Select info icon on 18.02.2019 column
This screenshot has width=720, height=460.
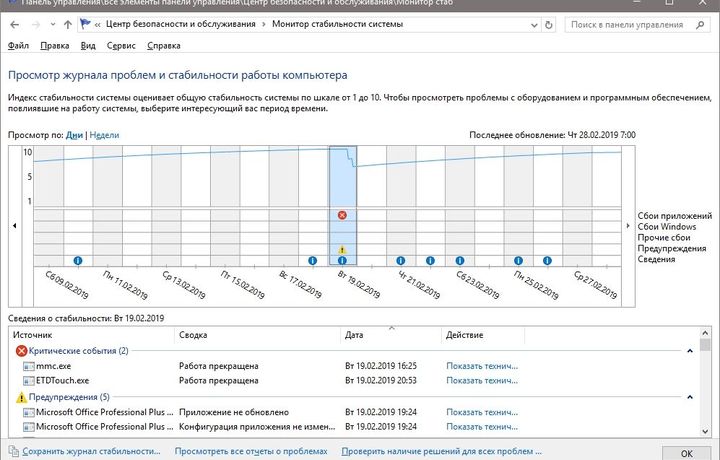(x=313, y=260)
